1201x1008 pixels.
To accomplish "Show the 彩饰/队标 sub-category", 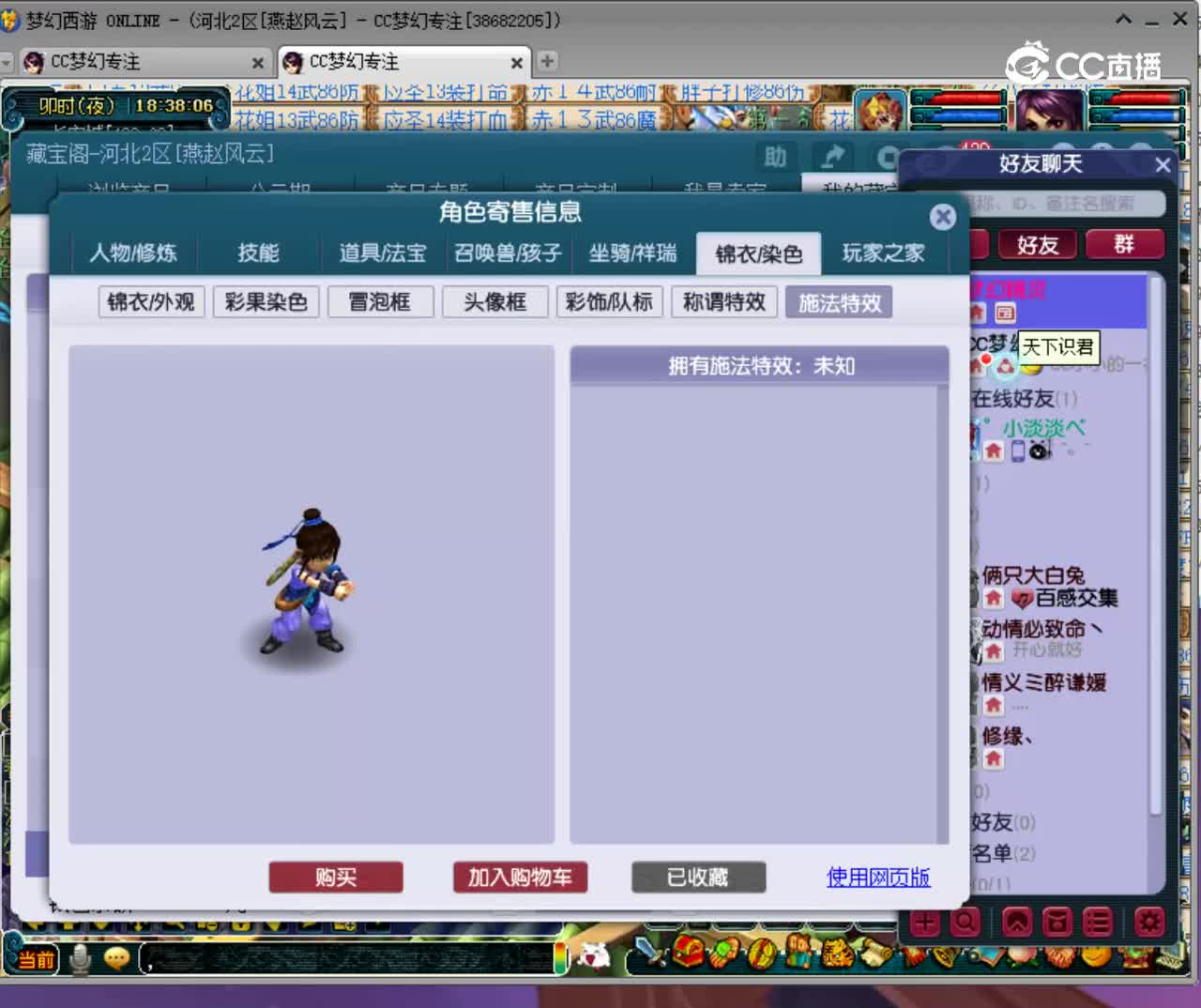I will (609, 302).
